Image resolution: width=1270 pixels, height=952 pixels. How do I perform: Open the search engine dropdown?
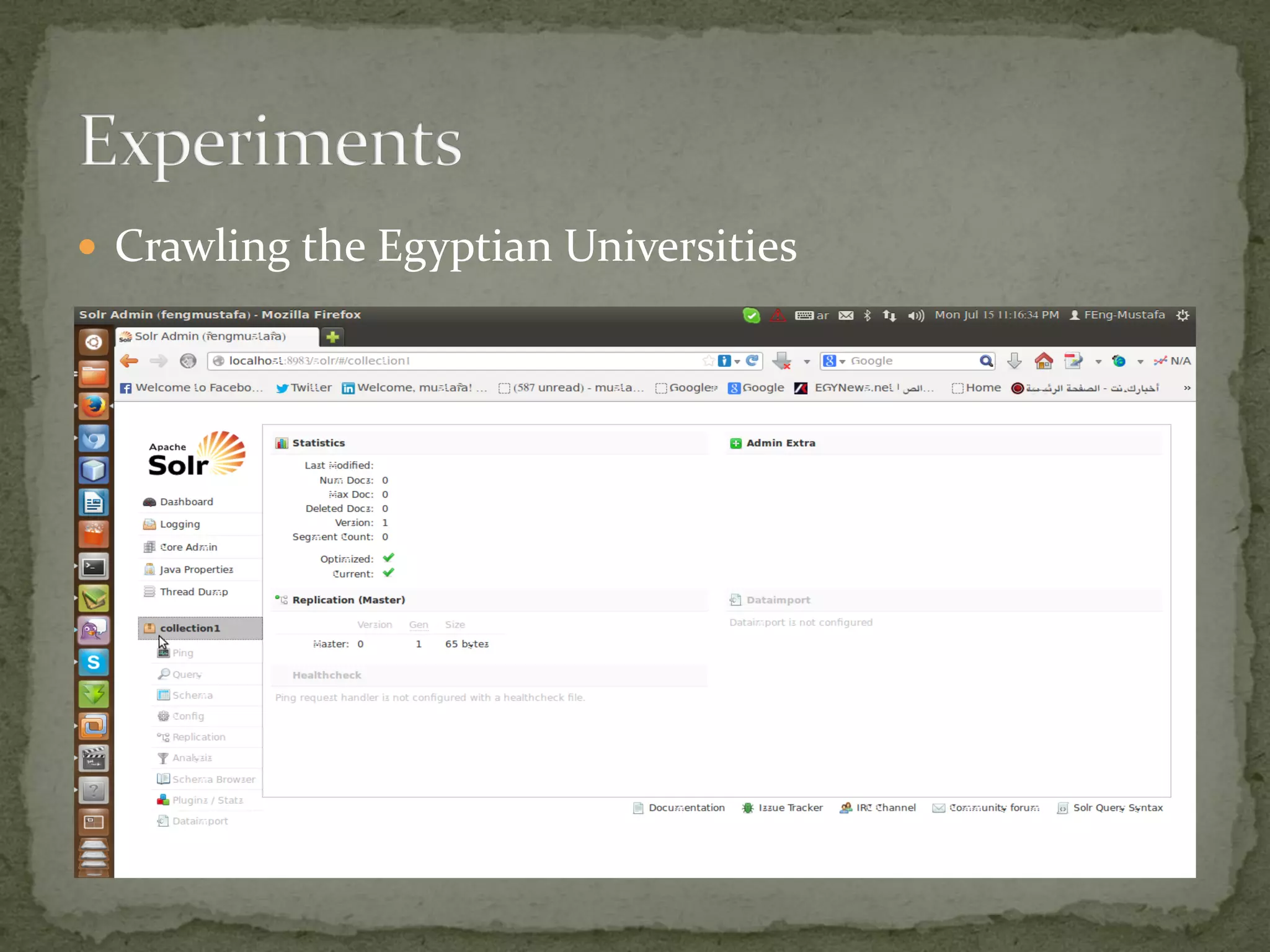(834, 361)
